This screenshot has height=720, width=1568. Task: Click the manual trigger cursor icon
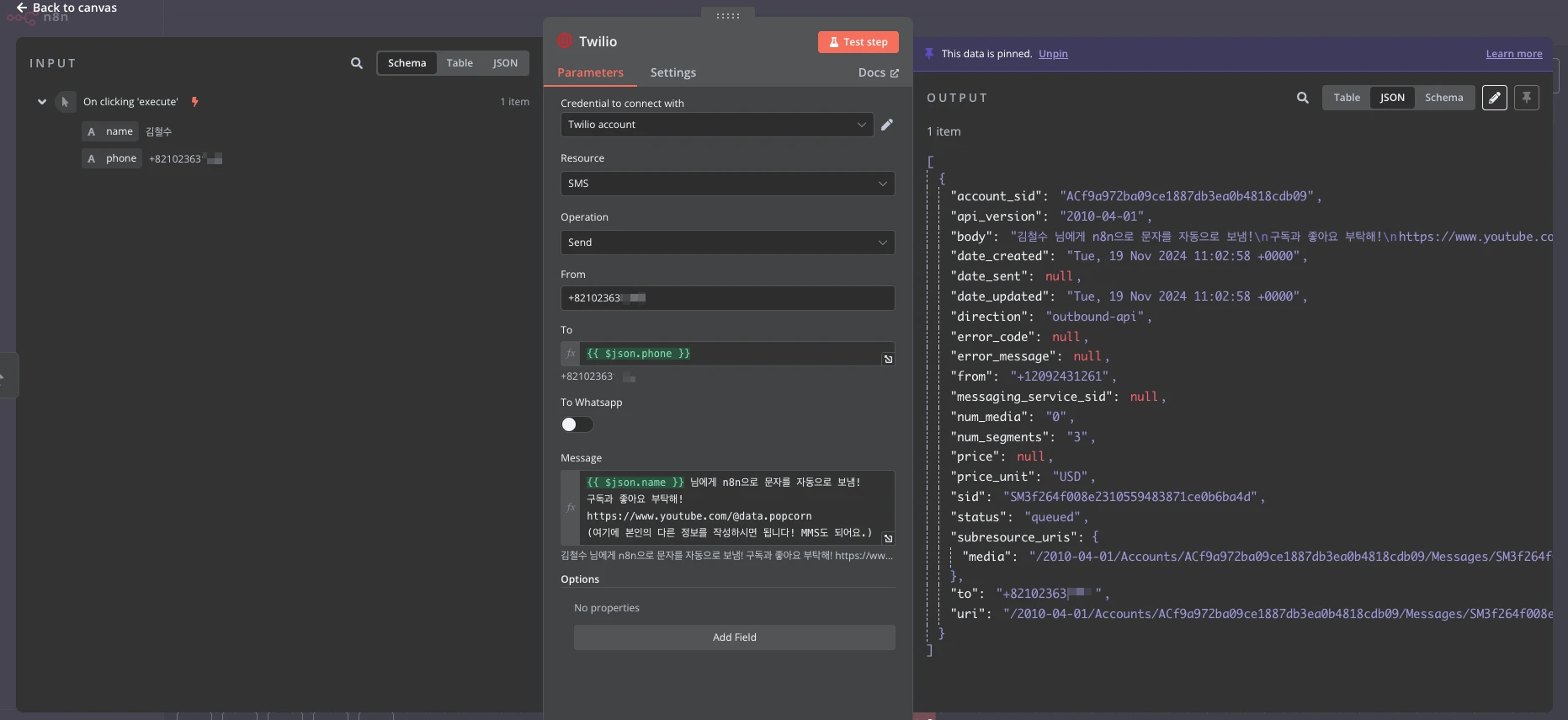tap(65, 102)
